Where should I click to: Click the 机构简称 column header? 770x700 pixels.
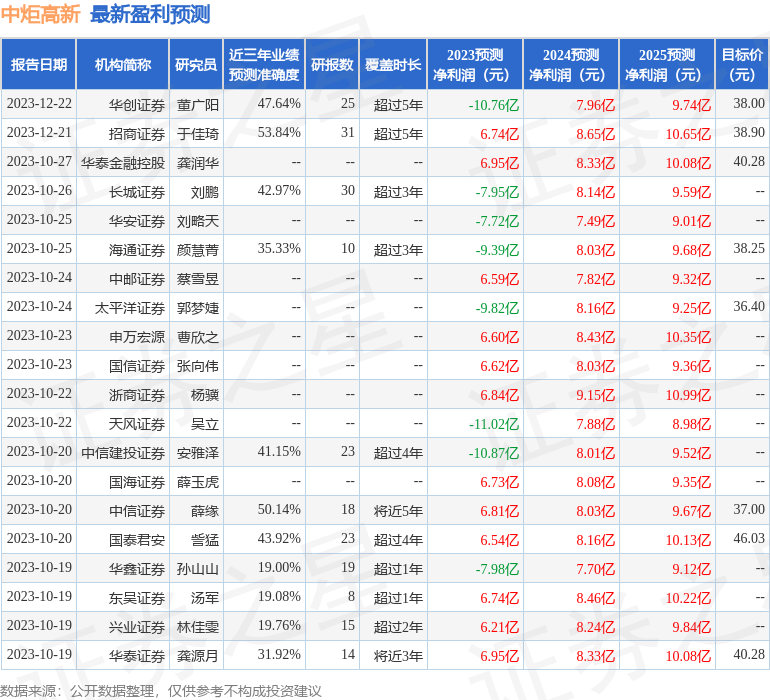pos(123,64)
